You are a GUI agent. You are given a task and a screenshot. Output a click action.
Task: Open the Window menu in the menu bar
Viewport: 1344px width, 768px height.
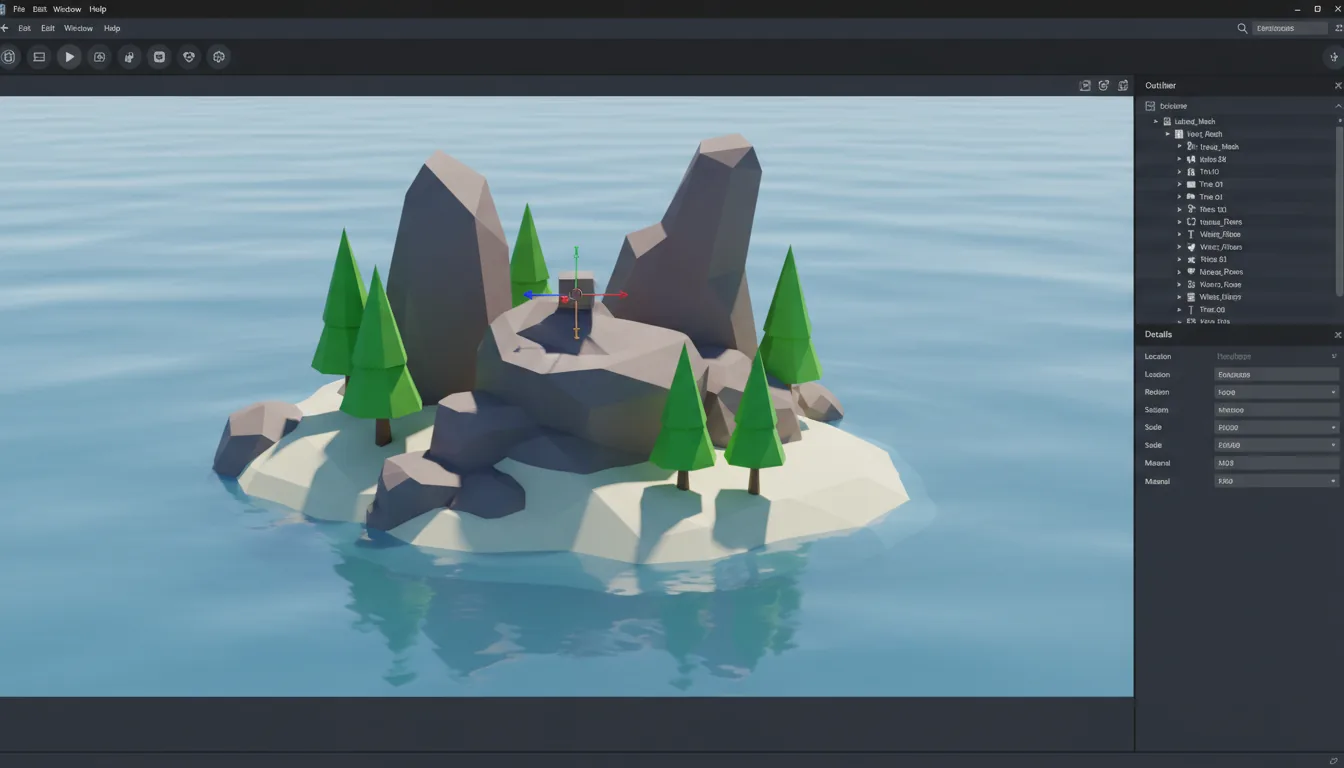tap(66, 9)
